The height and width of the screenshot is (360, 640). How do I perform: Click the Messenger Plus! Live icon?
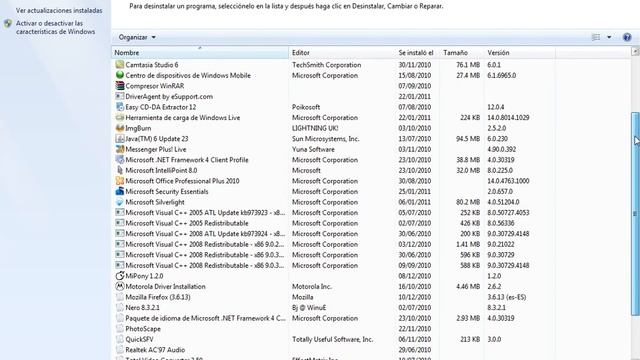(120, 149)
